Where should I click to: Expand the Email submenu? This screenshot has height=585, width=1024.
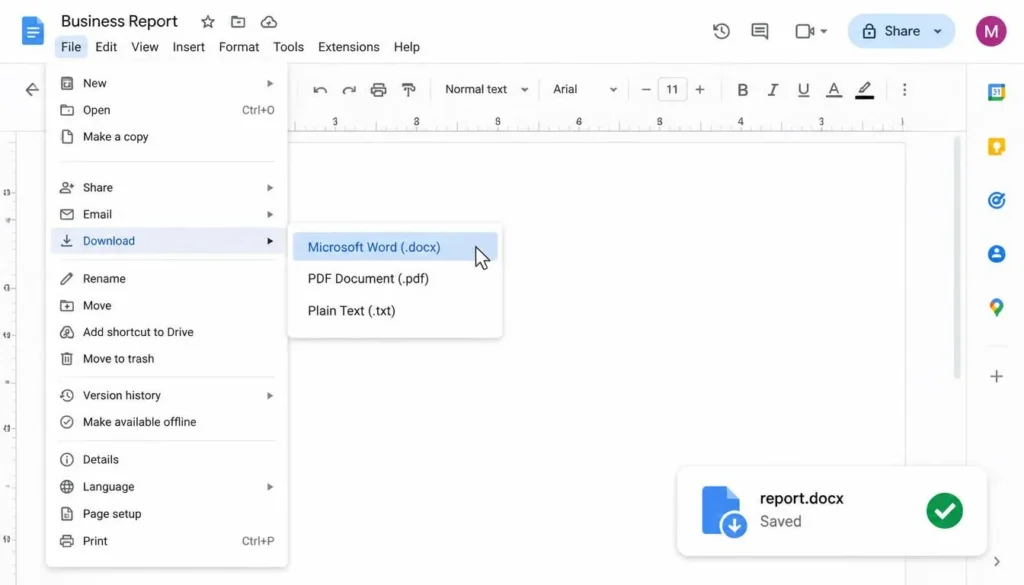[270, 215]
